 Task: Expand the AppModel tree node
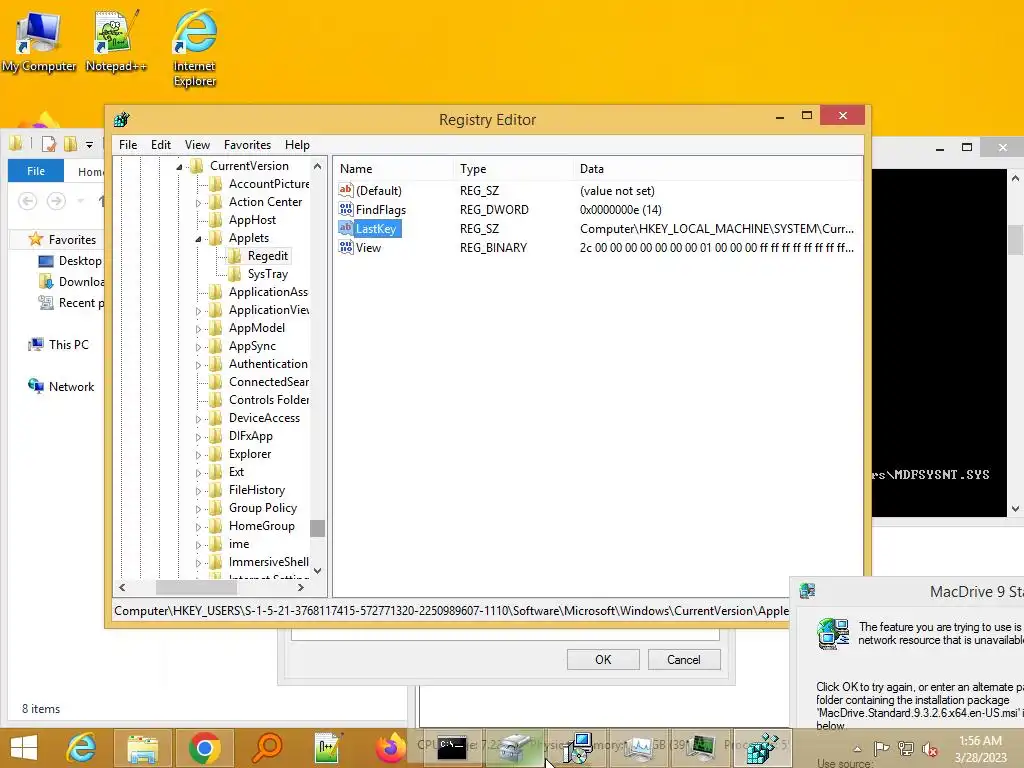[198, 329]
